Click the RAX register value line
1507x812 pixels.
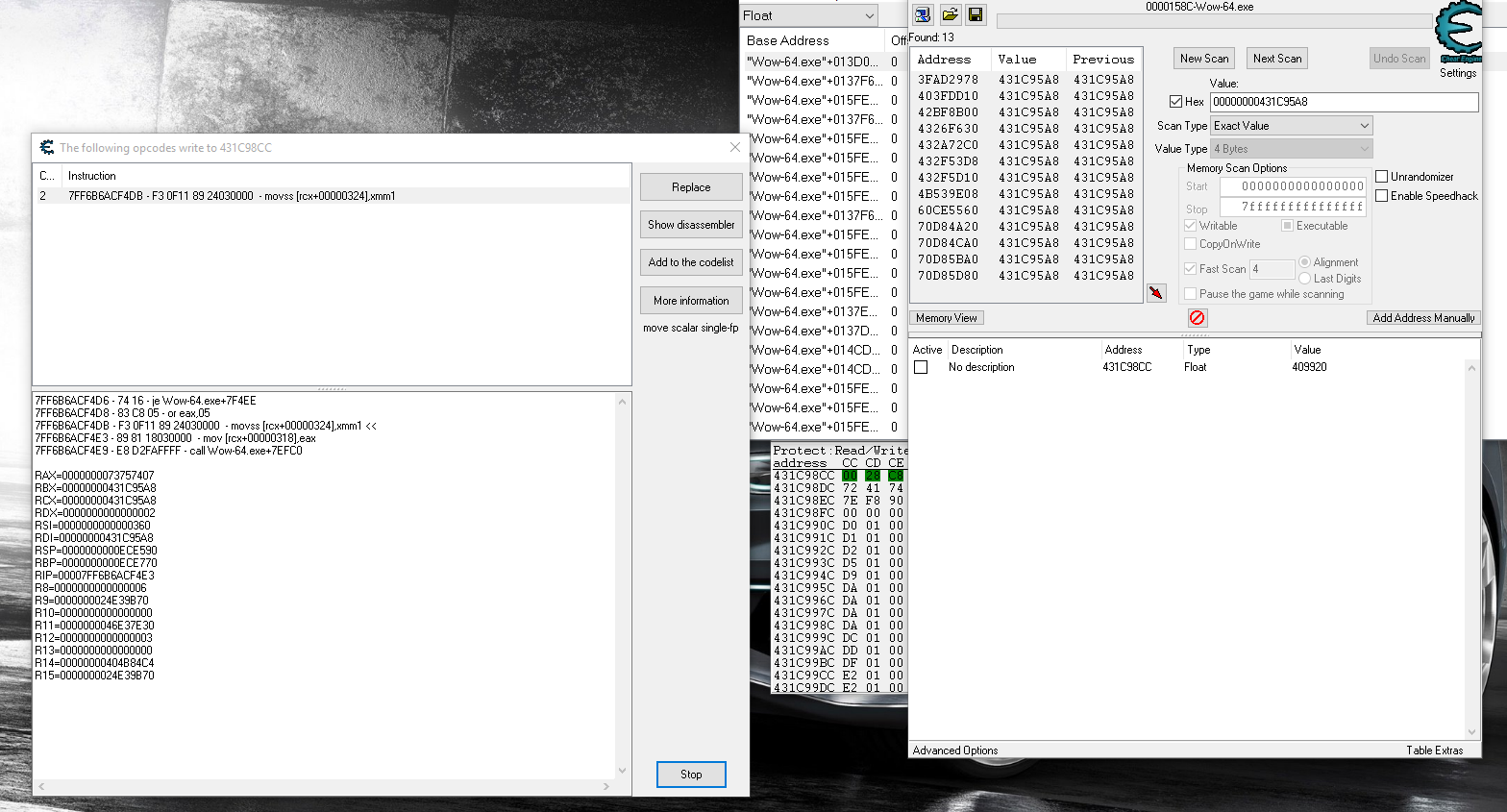[94, 476]
